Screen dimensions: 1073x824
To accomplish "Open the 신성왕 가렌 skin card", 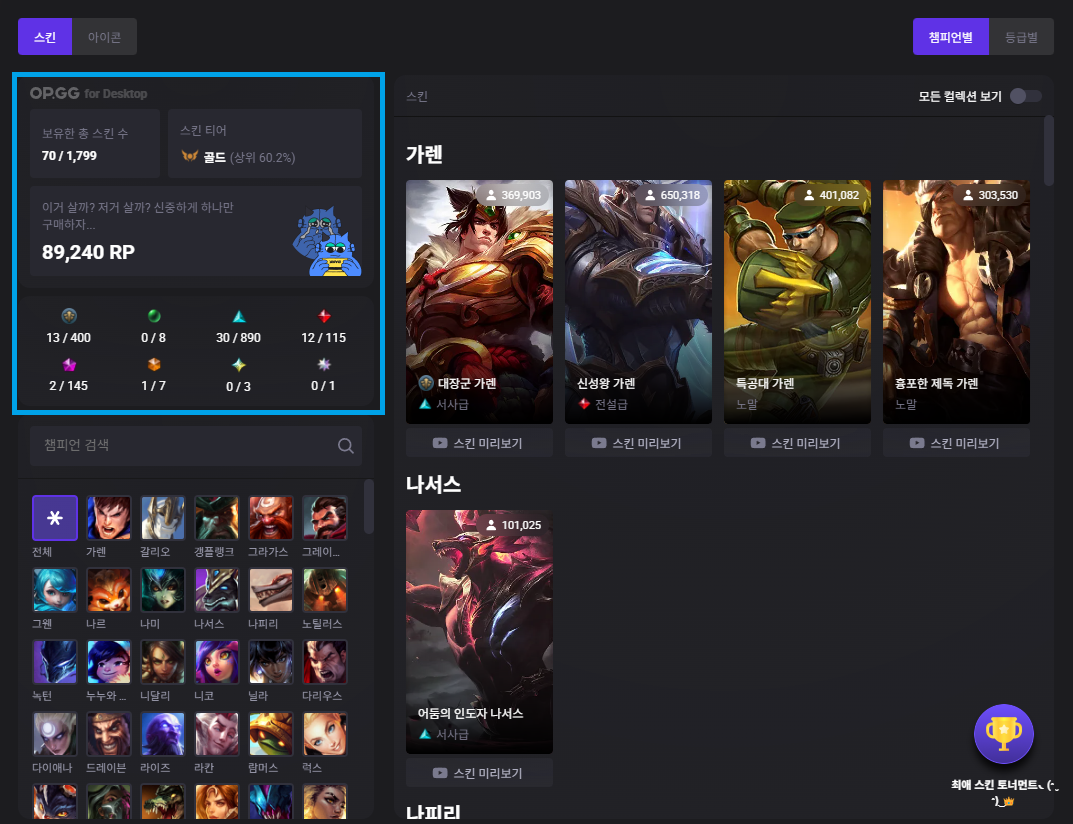I will click(x=638, y=302).
